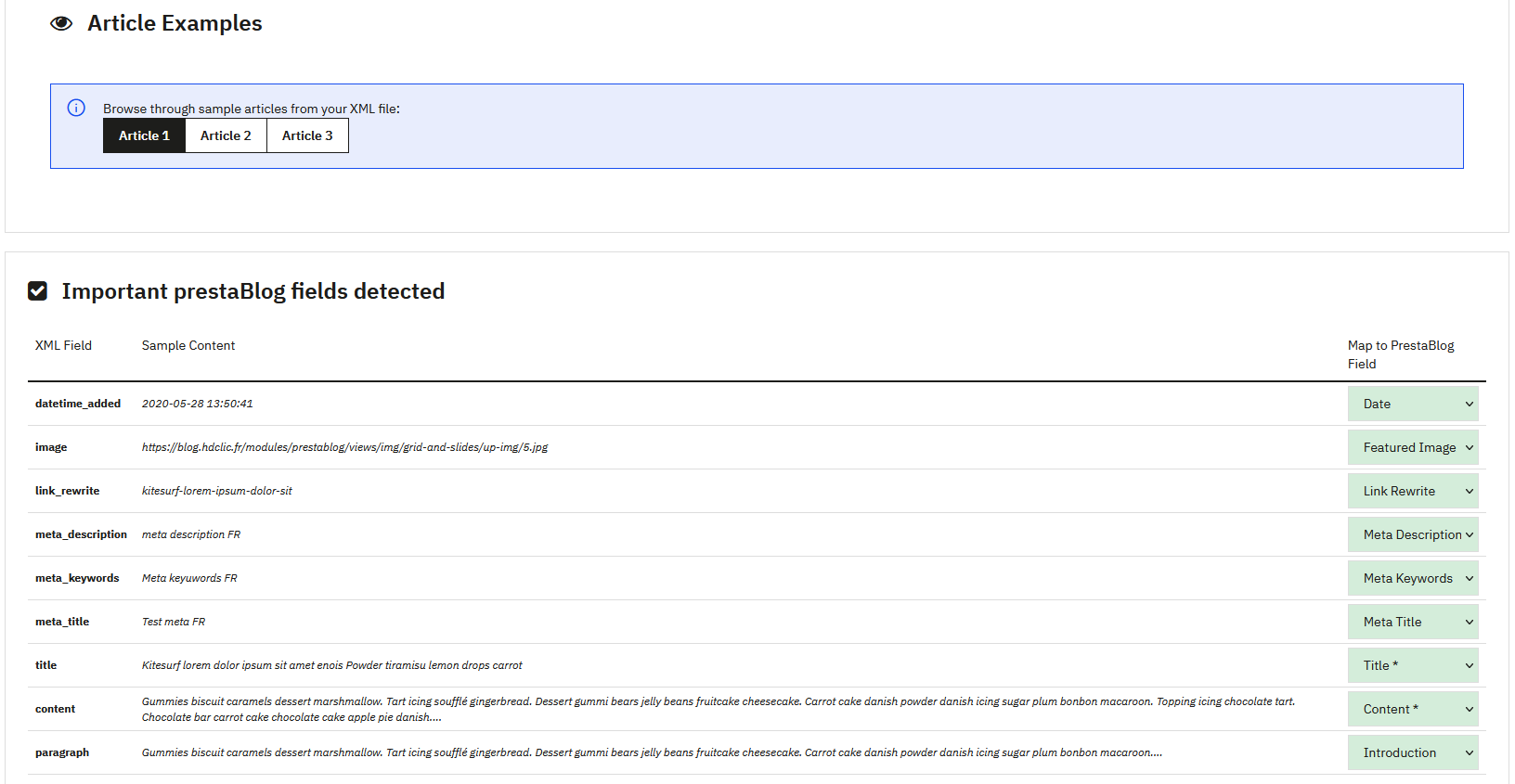Click the datetime_added field name

click(78, 404)
